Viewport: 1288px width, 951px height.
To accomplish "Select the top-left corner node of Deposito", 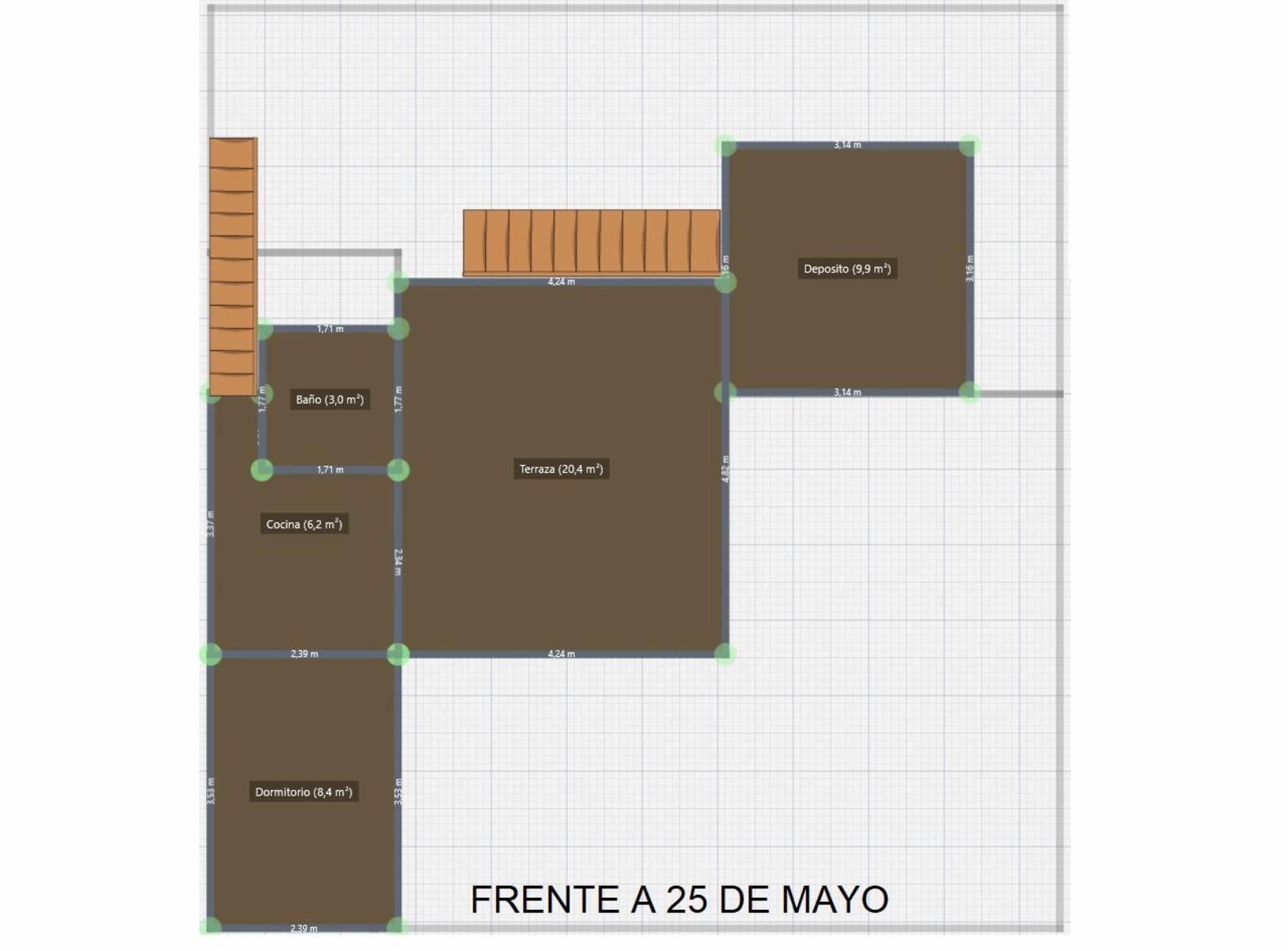I will pyautogui.click(x=725, y=145).
